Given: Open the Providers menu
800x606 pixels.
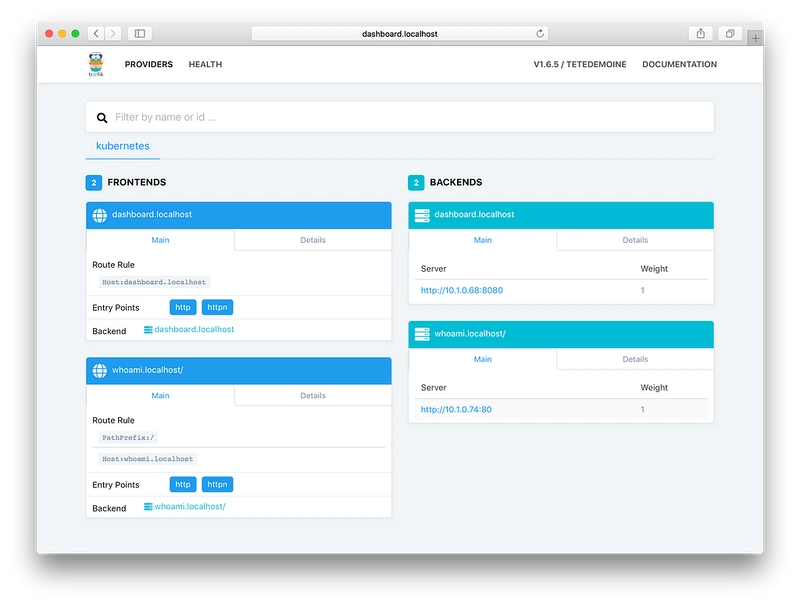Looking at the screenshot, I should 149,64.
